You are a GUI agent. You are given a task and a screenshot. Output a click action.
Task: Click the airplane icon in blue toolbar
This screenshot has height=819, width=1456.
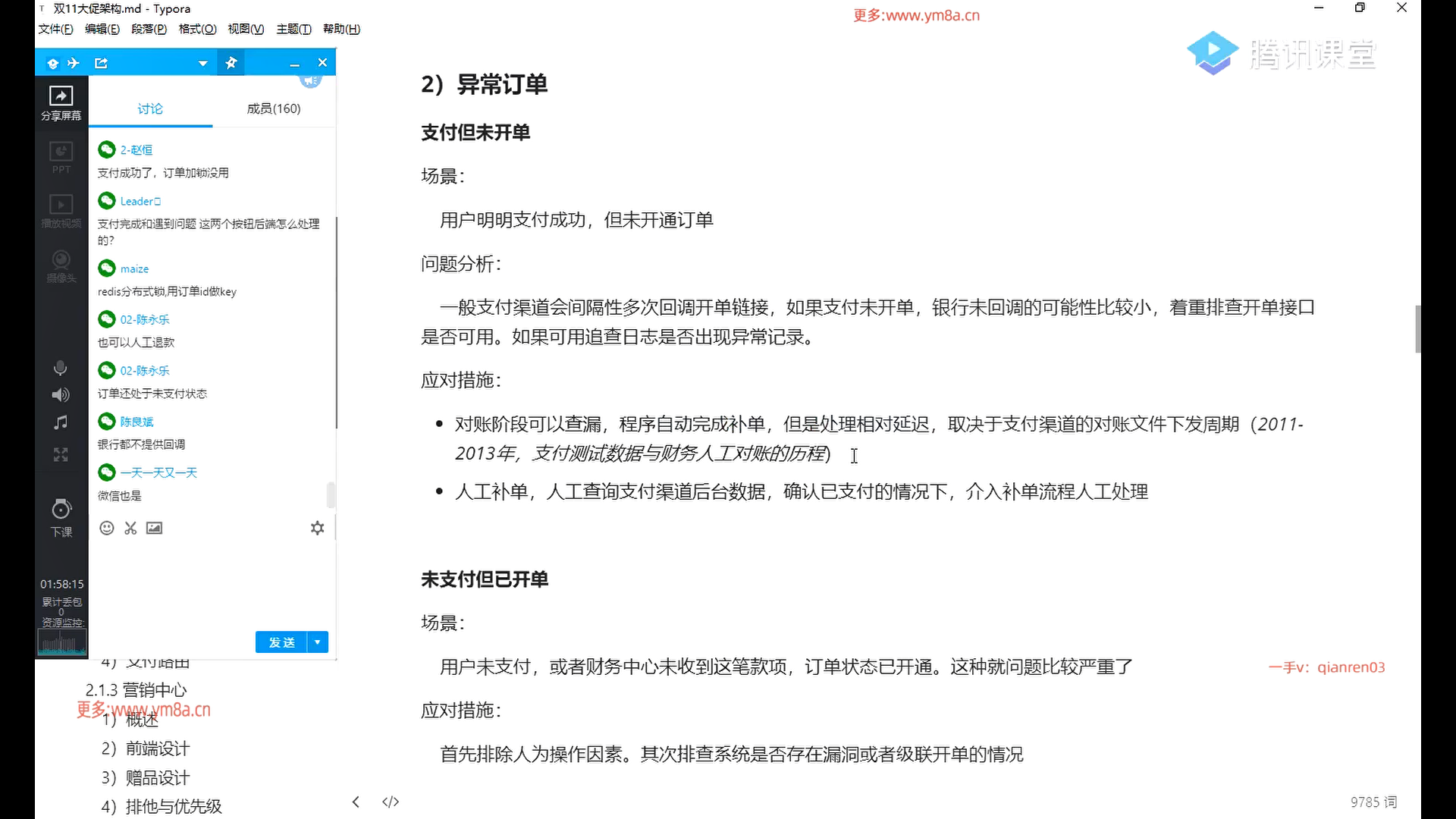pos(74,63)
